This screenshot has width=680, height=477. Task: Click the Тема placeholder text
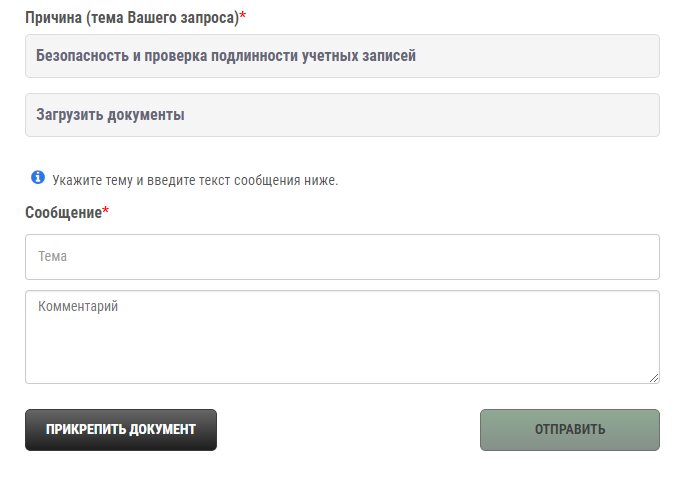click(x=52, y=257)
